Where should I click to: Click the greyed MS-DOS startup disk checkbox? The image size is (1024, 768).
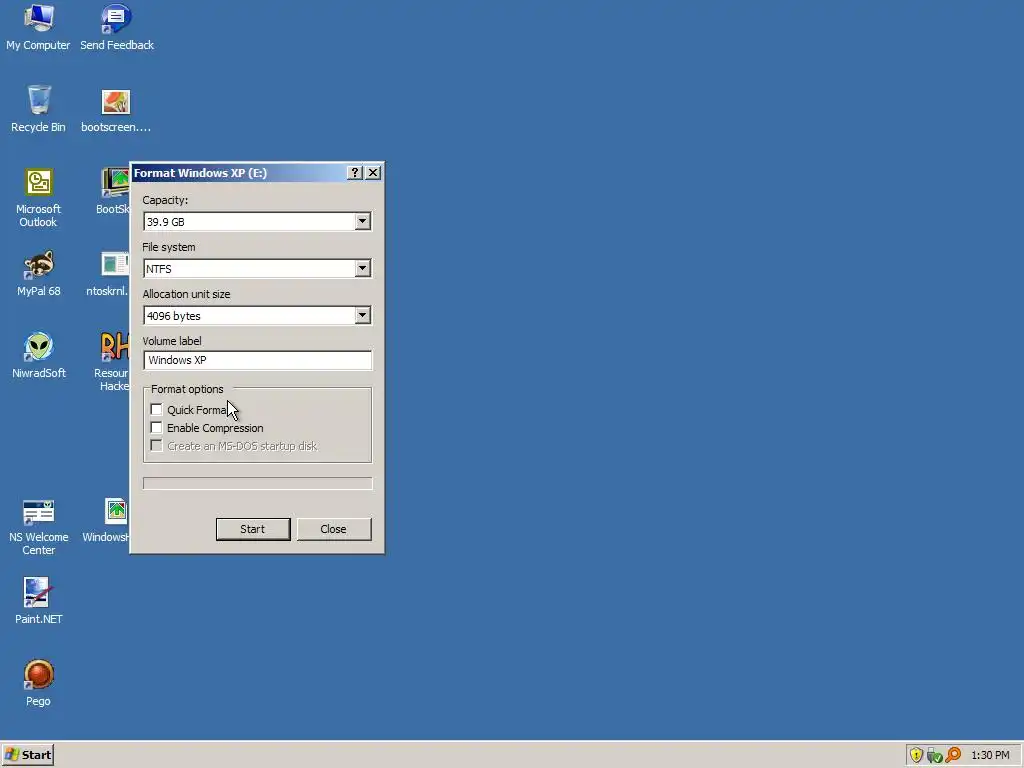(156, 445)
